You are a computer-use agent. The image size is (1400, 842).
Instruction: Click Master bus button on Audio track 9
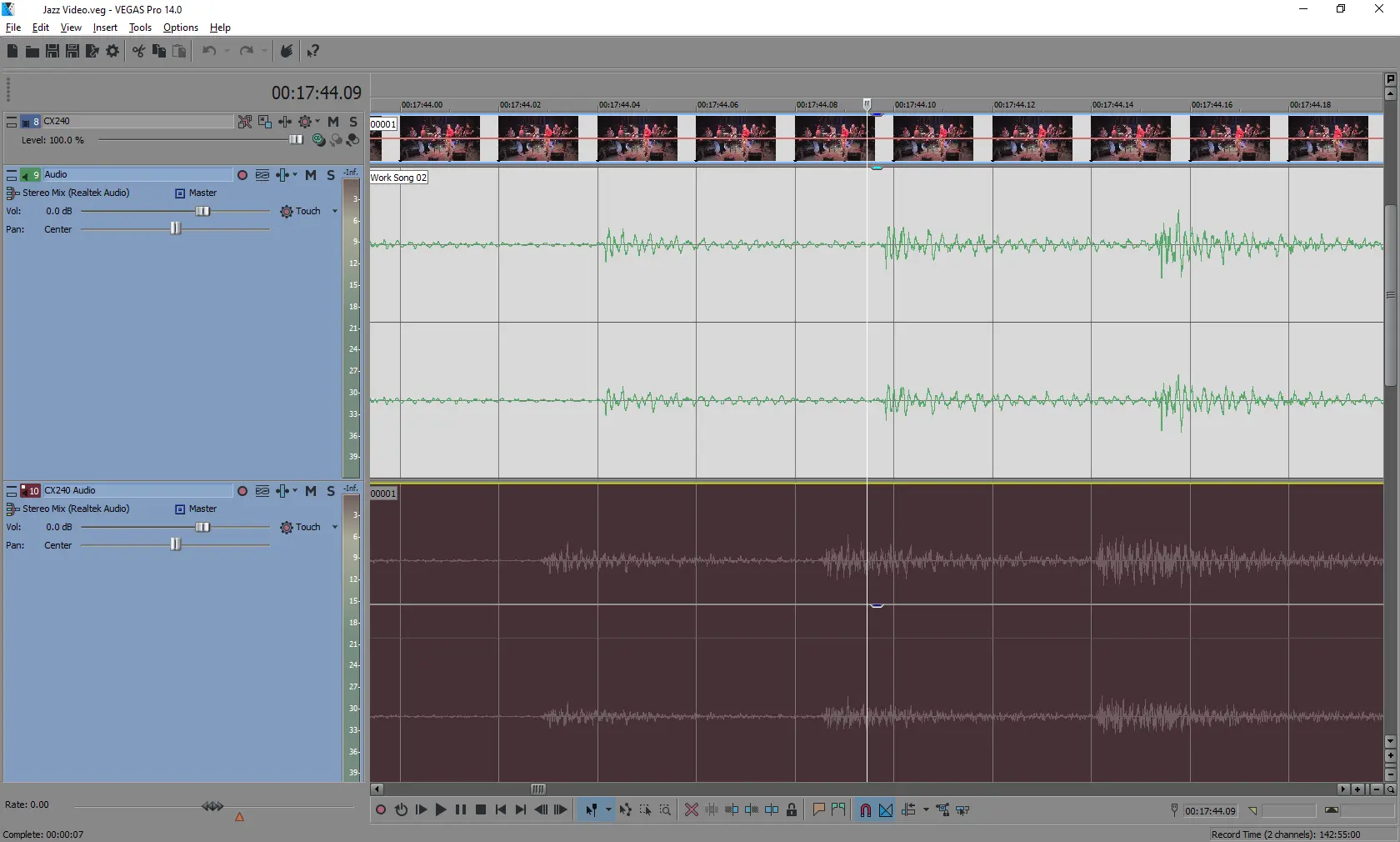(180, 193)
